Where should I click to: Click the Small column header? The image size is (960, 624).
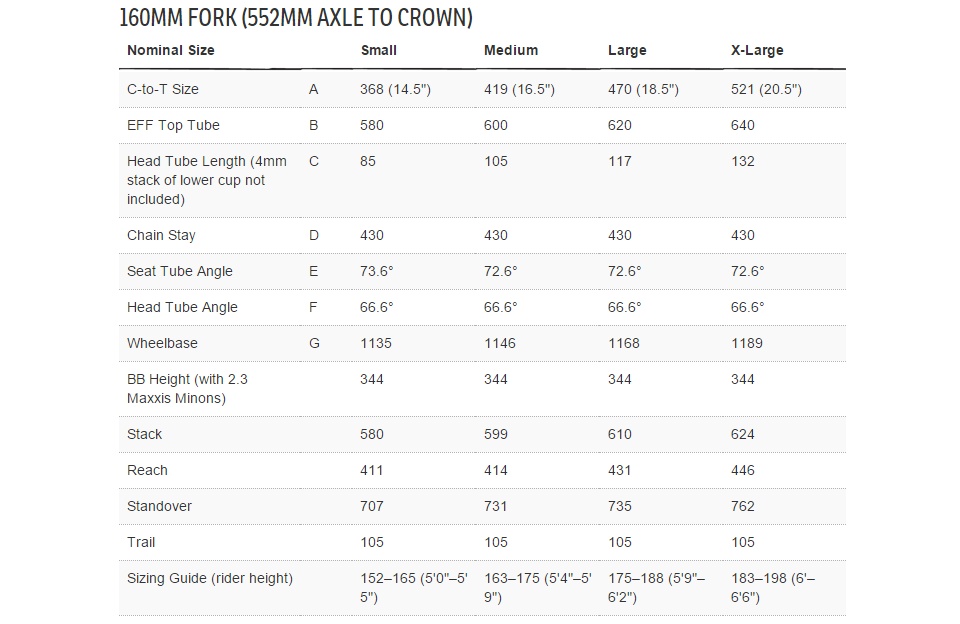click(x=378, y=50)
